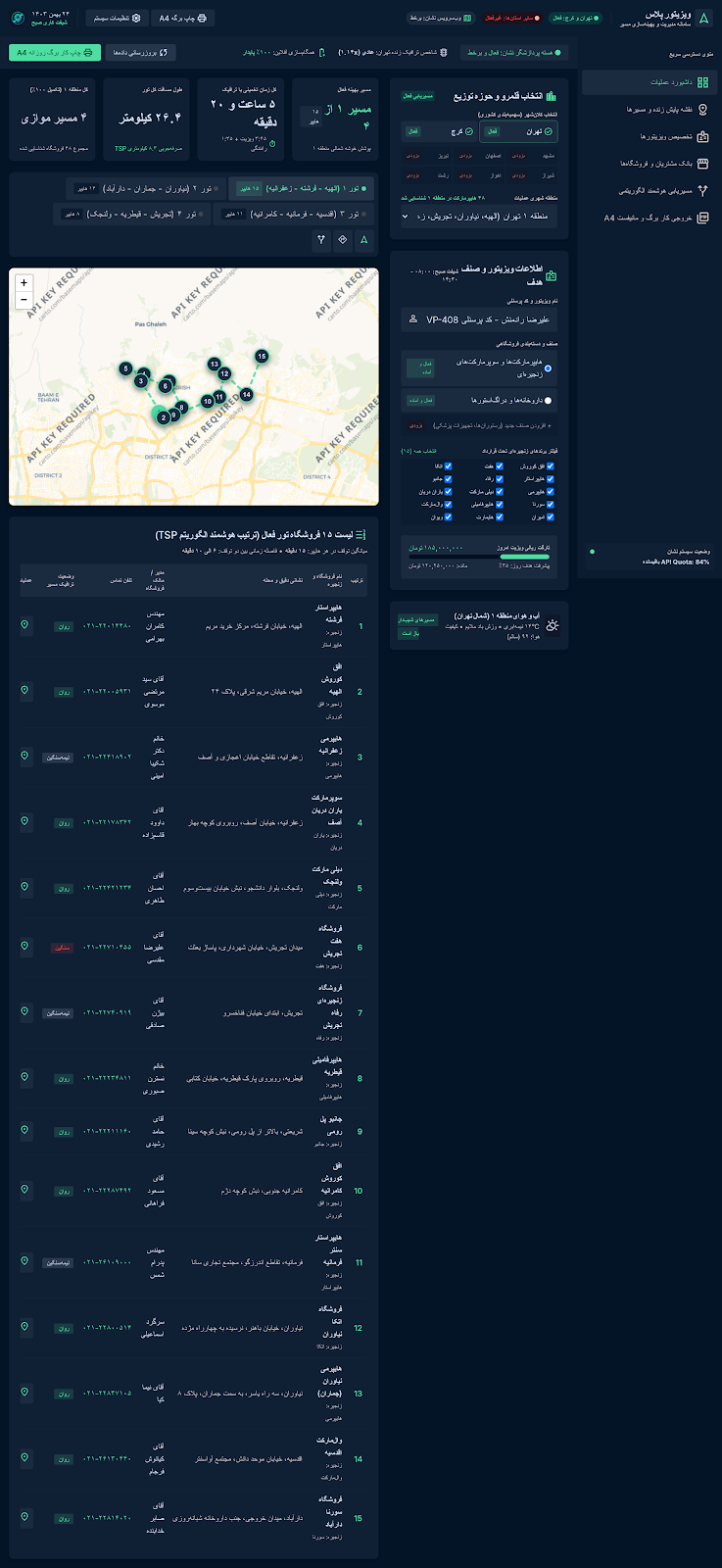Toggle the Daily Market brand checkbox
This screenshot has width=722, height=1568.
point(501,491)
